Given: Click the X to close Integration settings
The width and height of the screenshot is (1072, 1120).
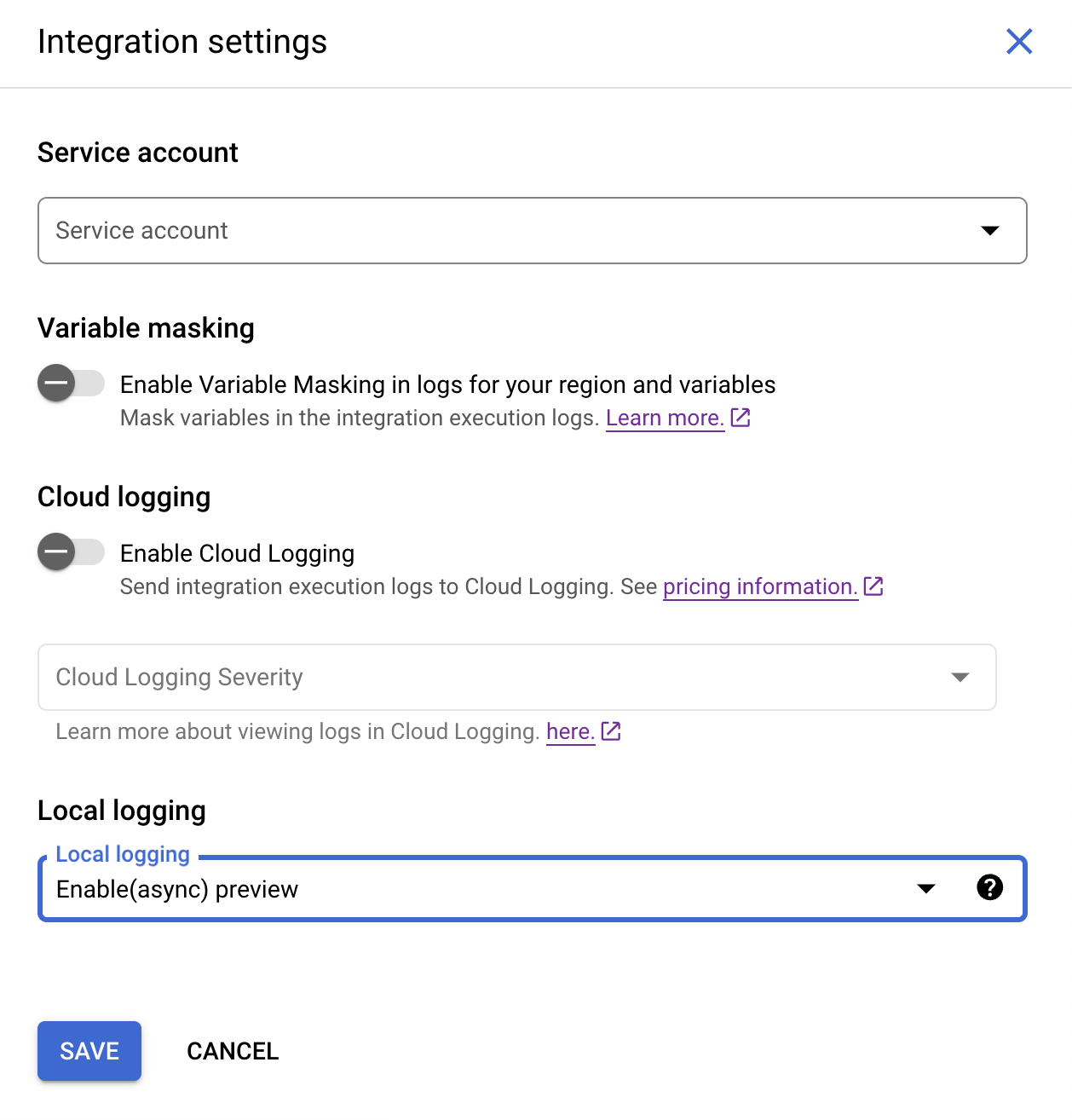Looking at the screenshot, I should (1018, 42).
